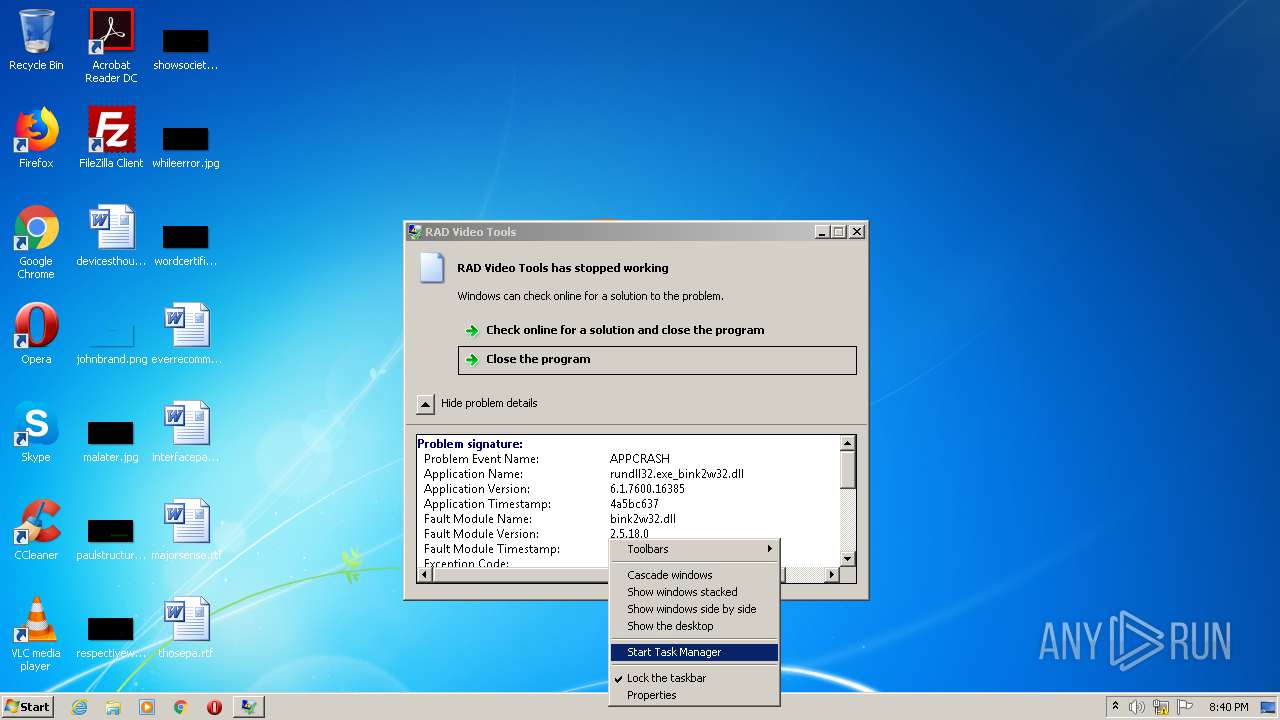This screenshot has width=1280, height=720.
Task: Select the interfacepa... Word document icon
Action: pyautogui.click(x=186, y=432)
